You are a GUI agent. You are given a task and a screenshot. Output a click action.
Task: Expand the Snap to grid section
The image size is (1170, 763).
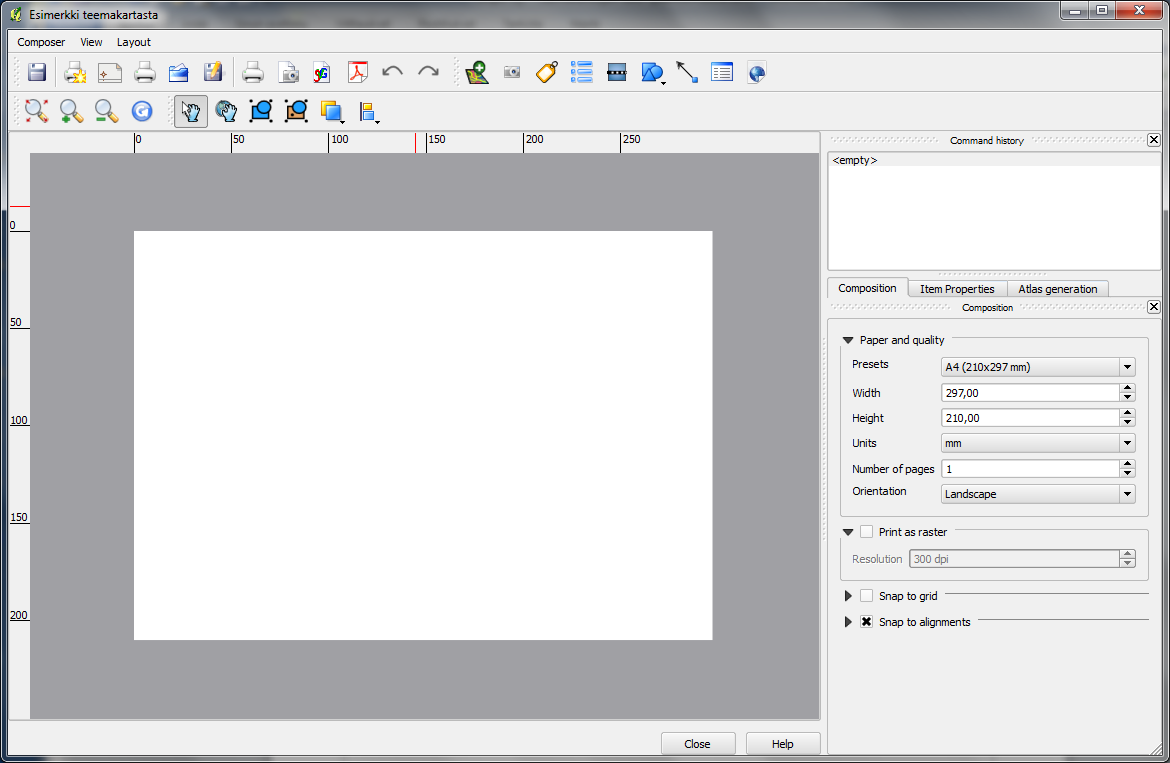[848, 596]
